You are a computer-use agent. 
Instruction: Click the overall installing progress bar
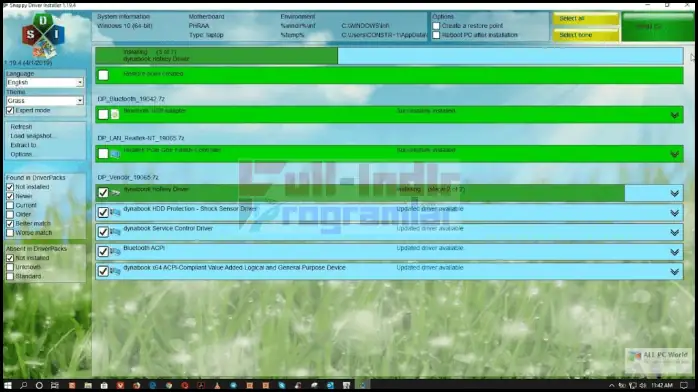tap(389, 56)
